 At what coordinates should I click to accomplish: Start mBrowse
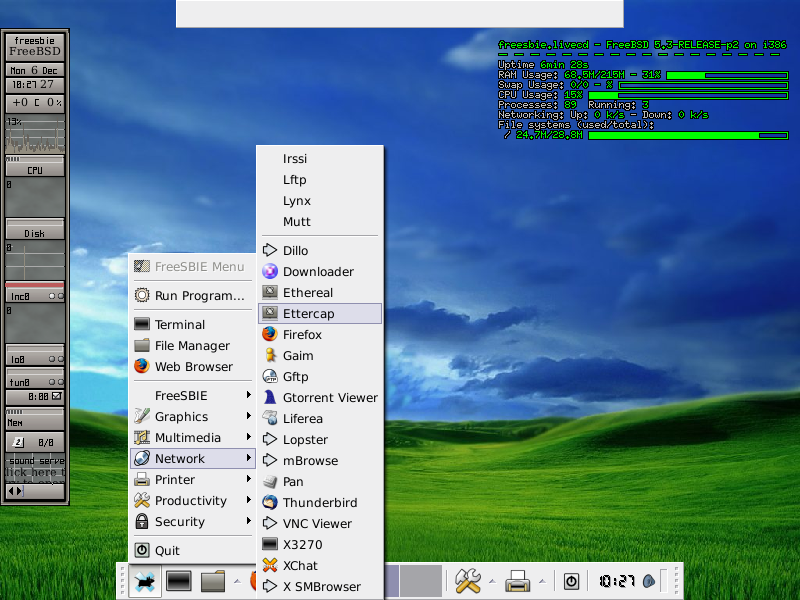(x=320, y=460)
